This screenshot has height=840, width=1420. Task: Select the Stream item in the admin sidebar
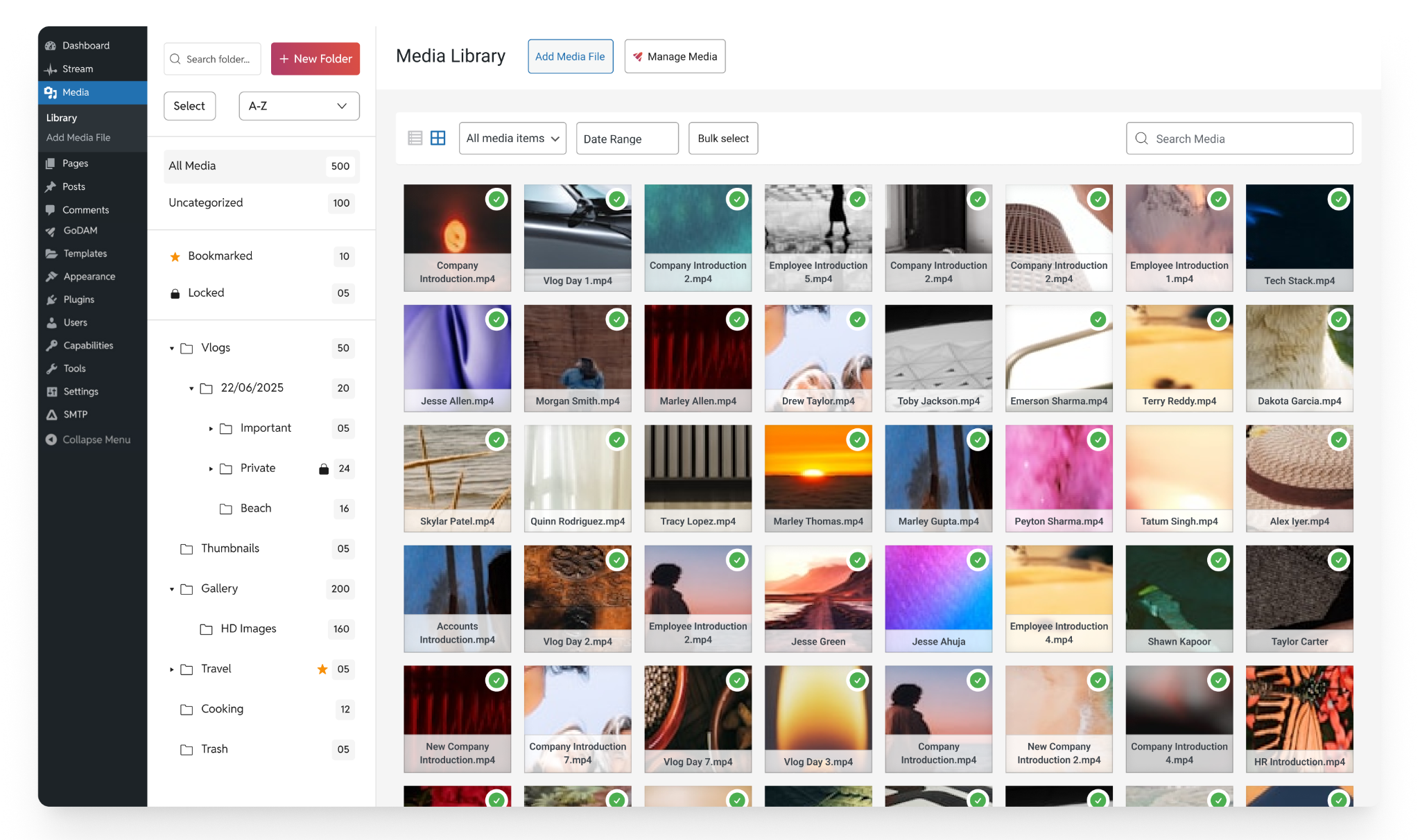coord(77,69)
